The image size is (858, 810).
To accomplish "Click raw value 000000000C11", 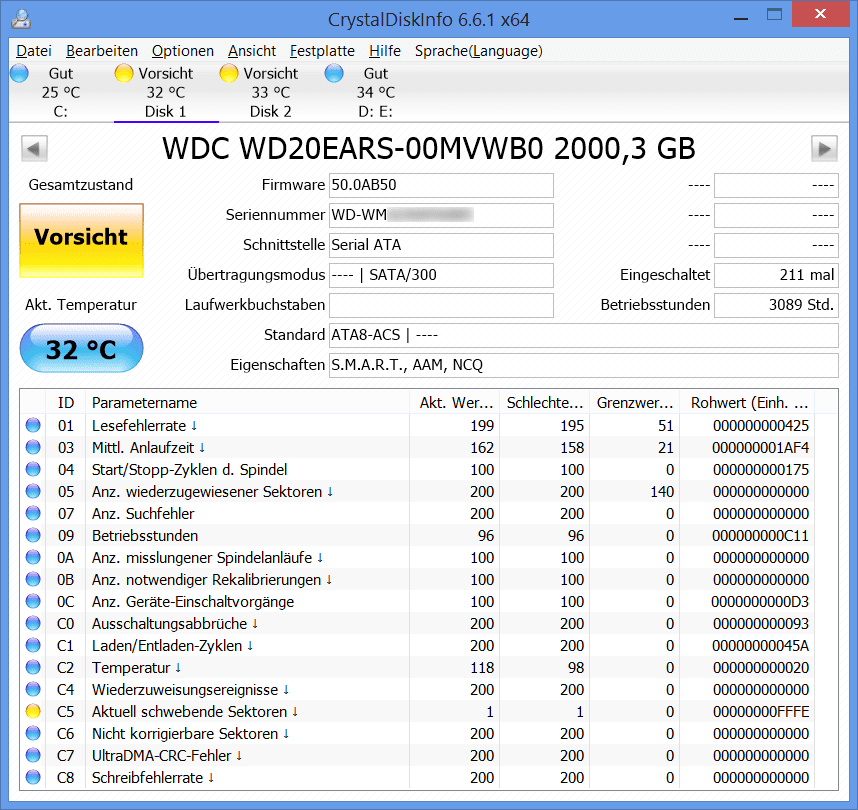I will 761,535.
